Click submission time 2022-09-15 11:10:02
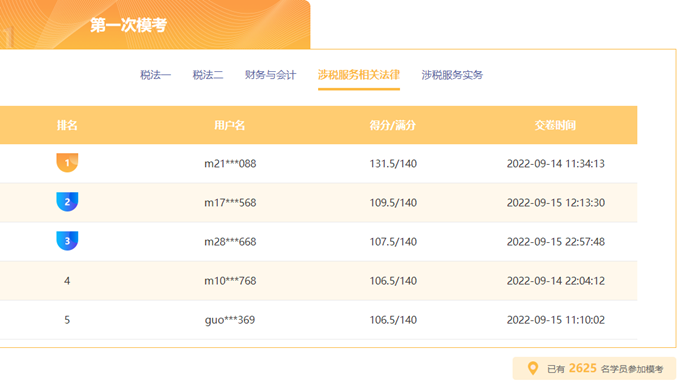Screen dimensions: 680x381 pyautogui.click(x=556, y=320)
